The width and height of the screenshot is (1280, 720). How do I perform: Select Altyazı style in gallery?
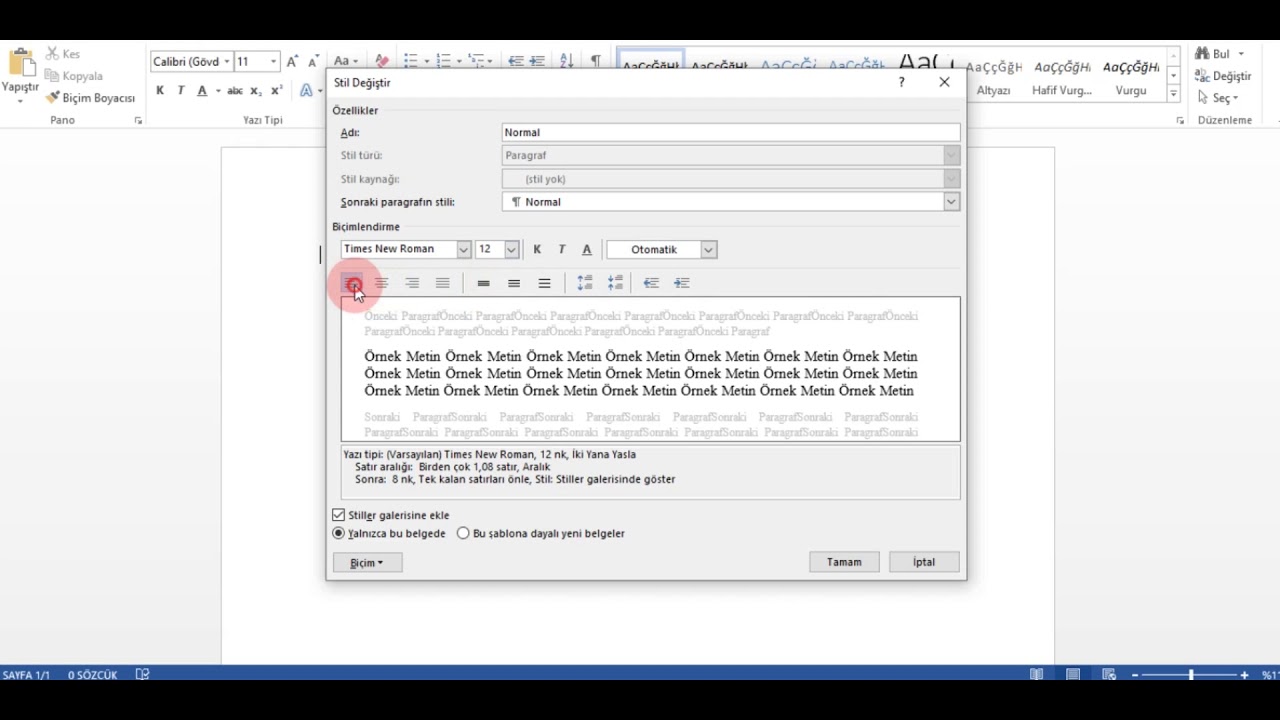pyautogui.click(x=993, y=77)
